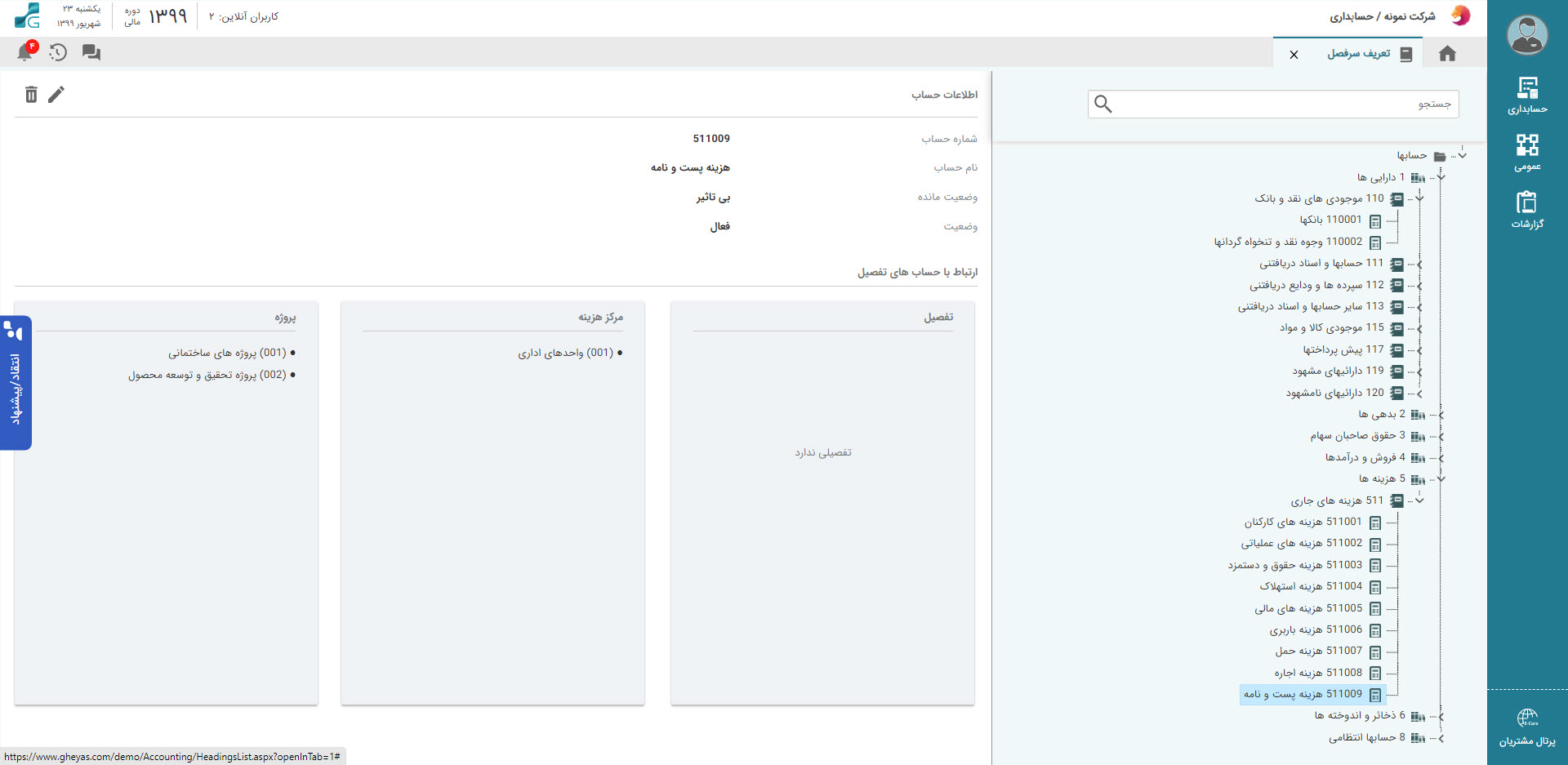Click the search magnifier icon

[1103, 104]
